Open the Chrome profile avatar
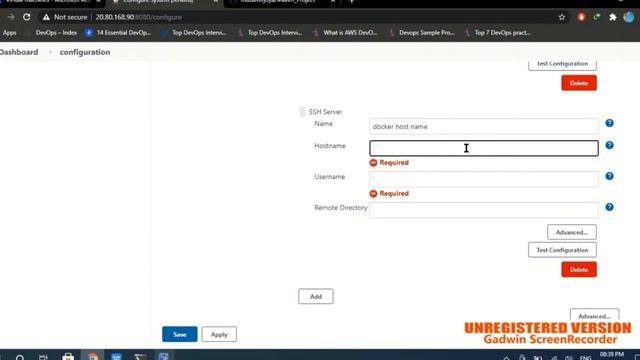This screenshot has height=360, width=640. 629,17
